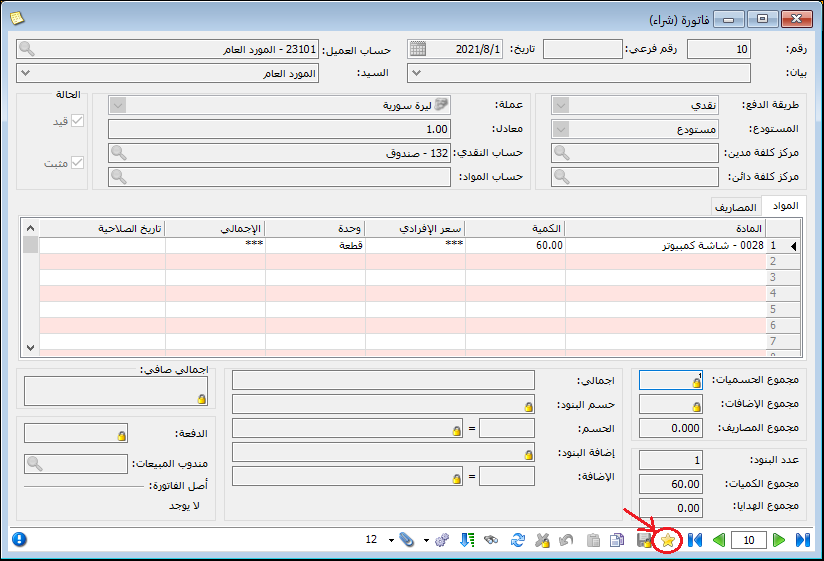Toggle the قيد checkbox
Image resolution: width=824 pixels, height=561 pixels.
(77, 121)
